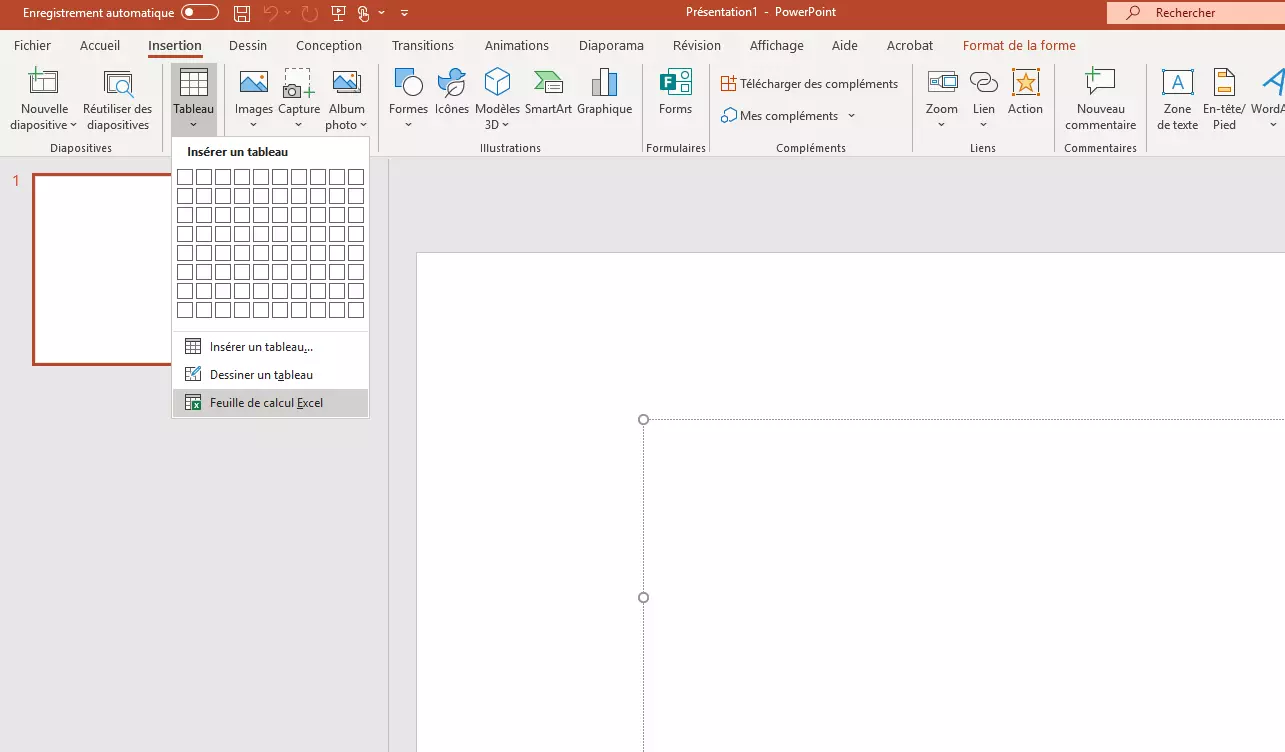Click Télécharger des compléments
This screenshot has height=752, width=1285.
(810, 84)
